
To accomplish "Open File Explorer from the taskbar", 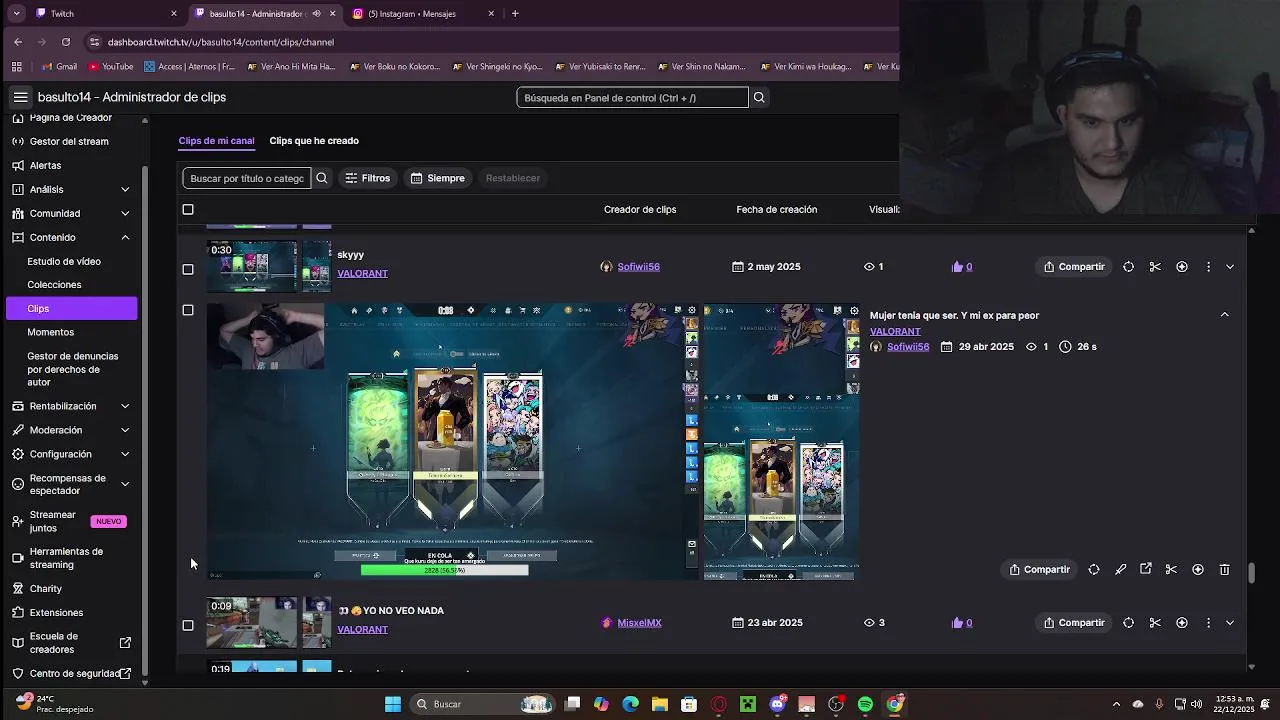I will tap(660, 704).
